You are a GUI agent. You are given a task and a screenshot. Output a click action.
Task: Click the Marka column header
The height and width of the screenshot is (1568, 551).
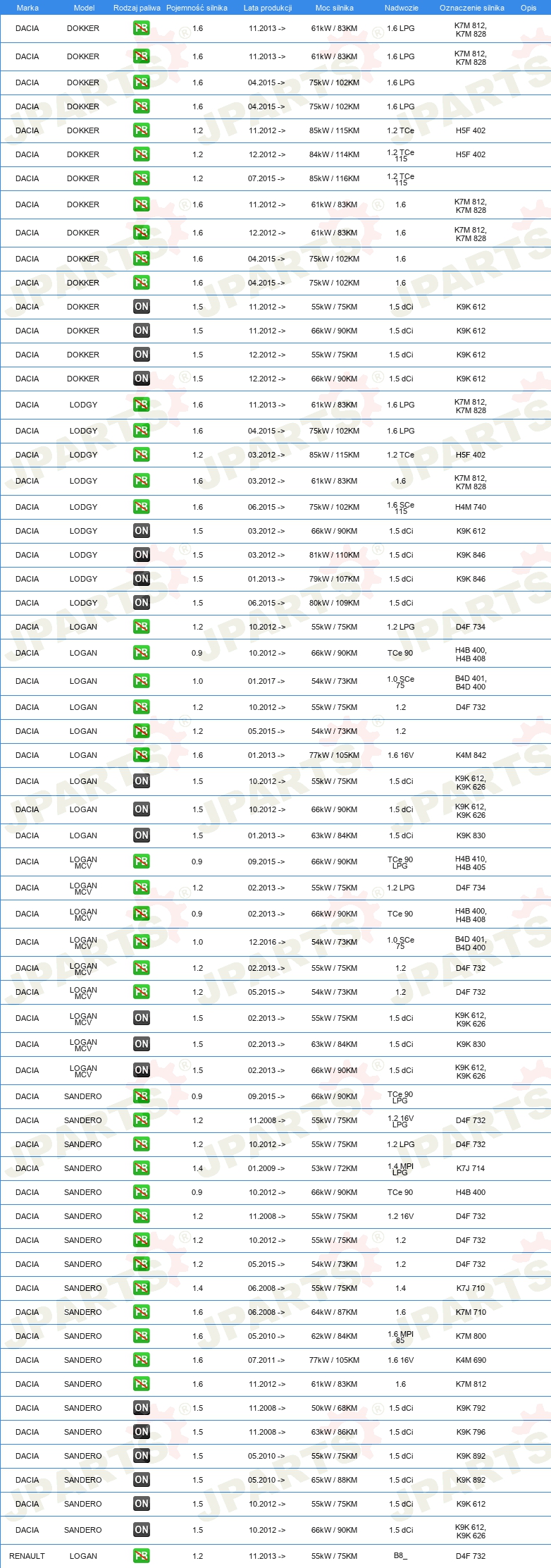(27, 8)
